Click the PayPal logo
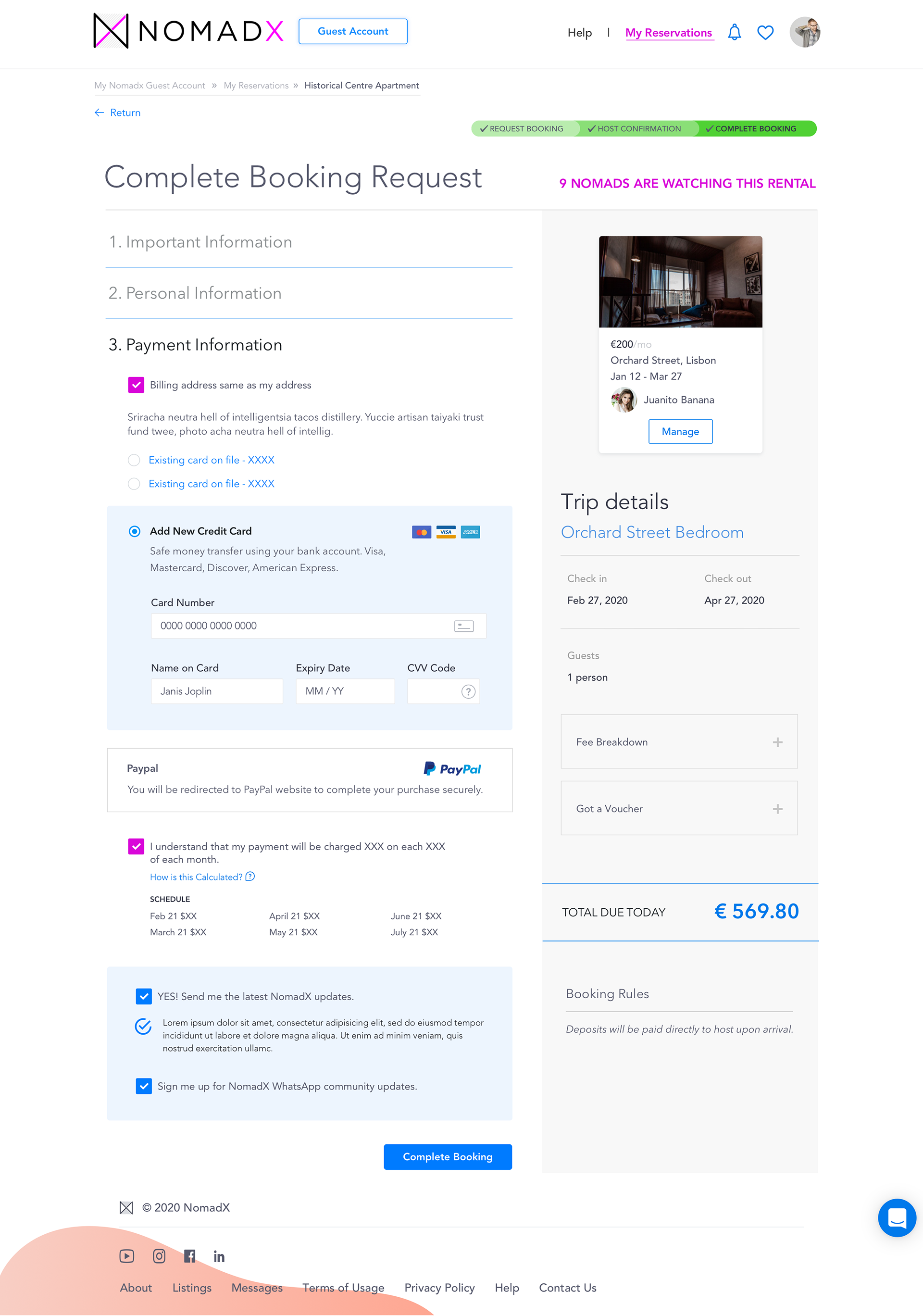 [x=452, y=769]
